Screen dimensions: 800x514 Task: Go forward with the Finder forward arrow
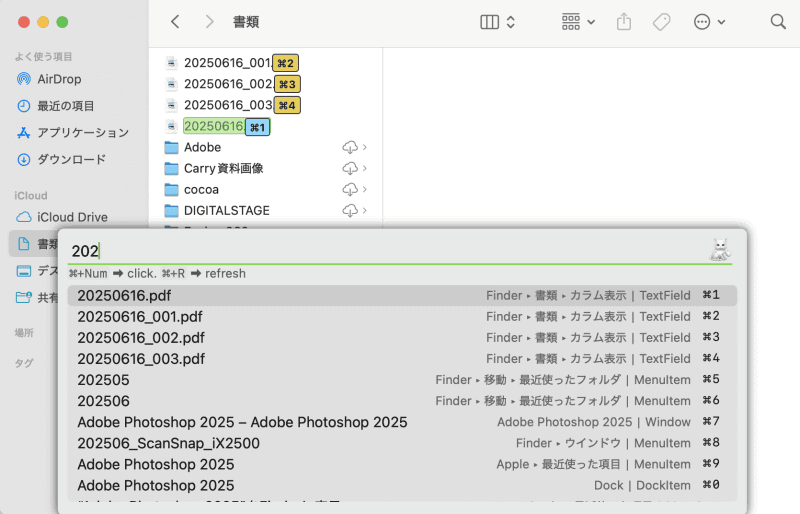(x=209, y=21)
